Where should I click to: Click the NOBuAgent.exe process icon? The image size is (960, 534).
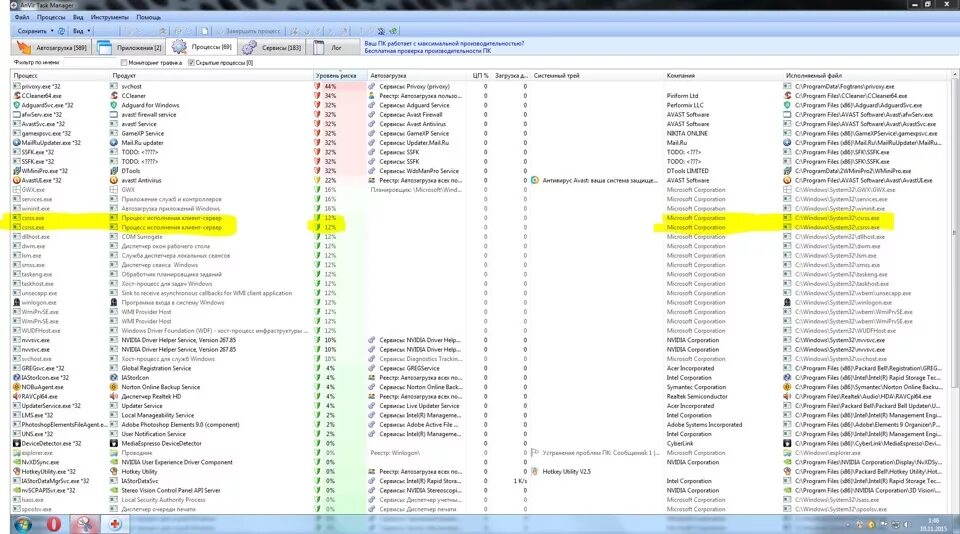click(17, 387)
